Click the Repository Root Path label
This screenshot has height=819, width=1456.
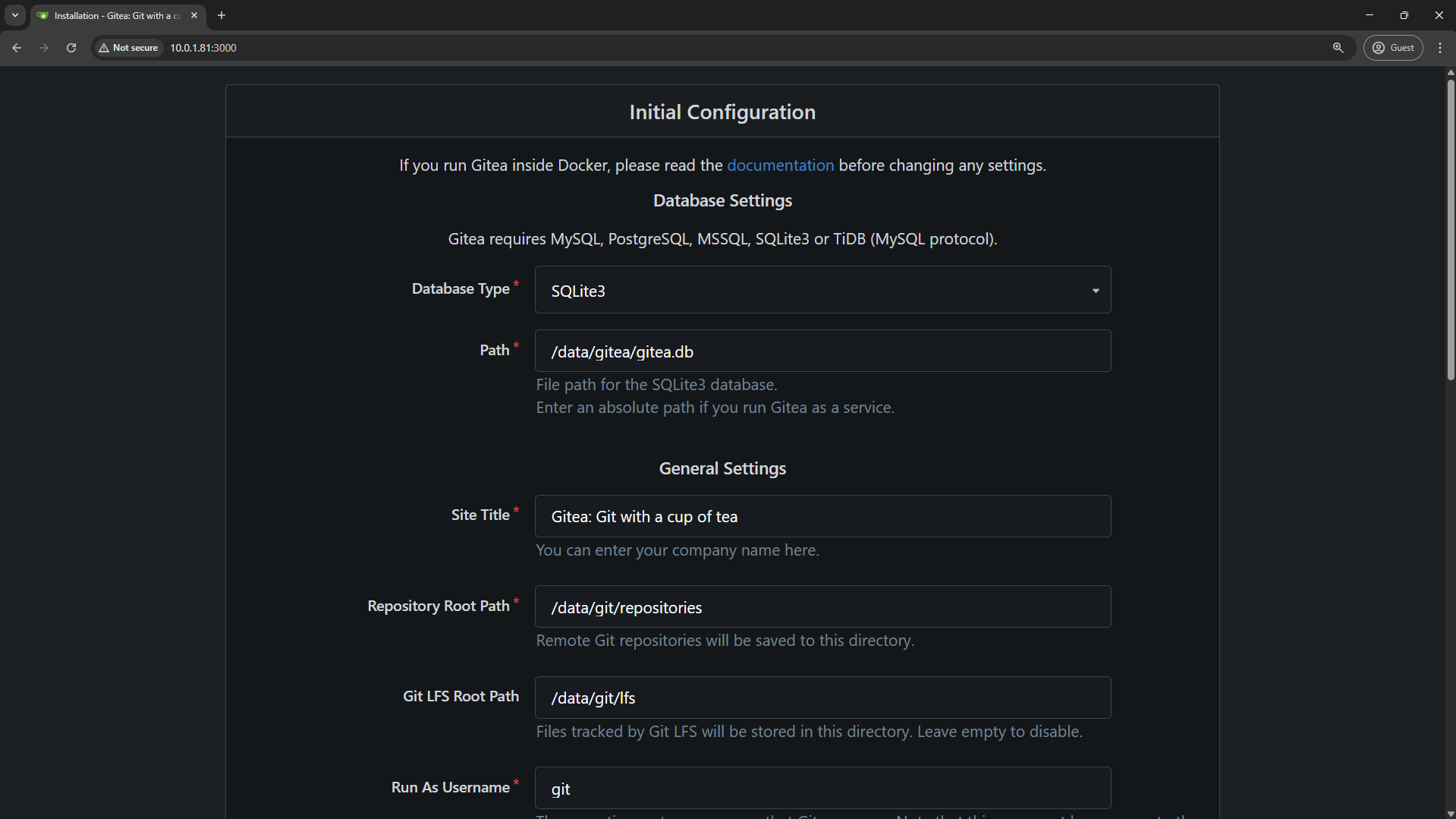[x=439, y=606]
